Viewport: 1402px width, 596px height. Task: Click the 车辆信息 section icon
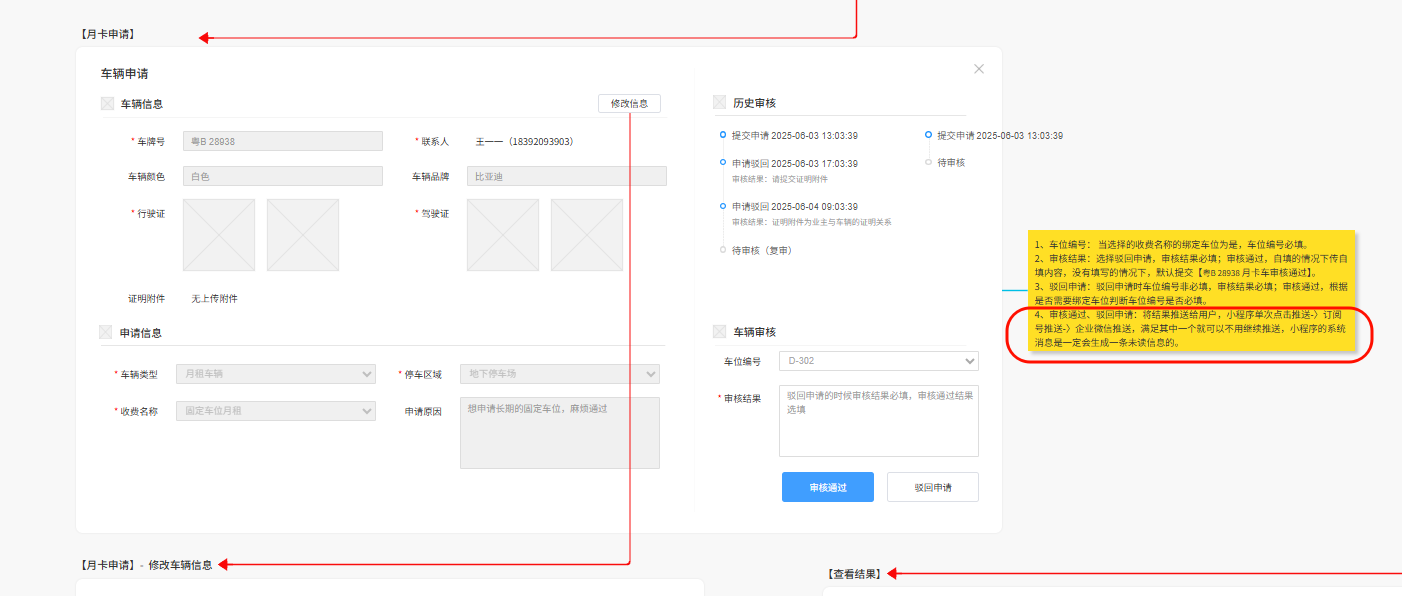click(x=105, y=103)
